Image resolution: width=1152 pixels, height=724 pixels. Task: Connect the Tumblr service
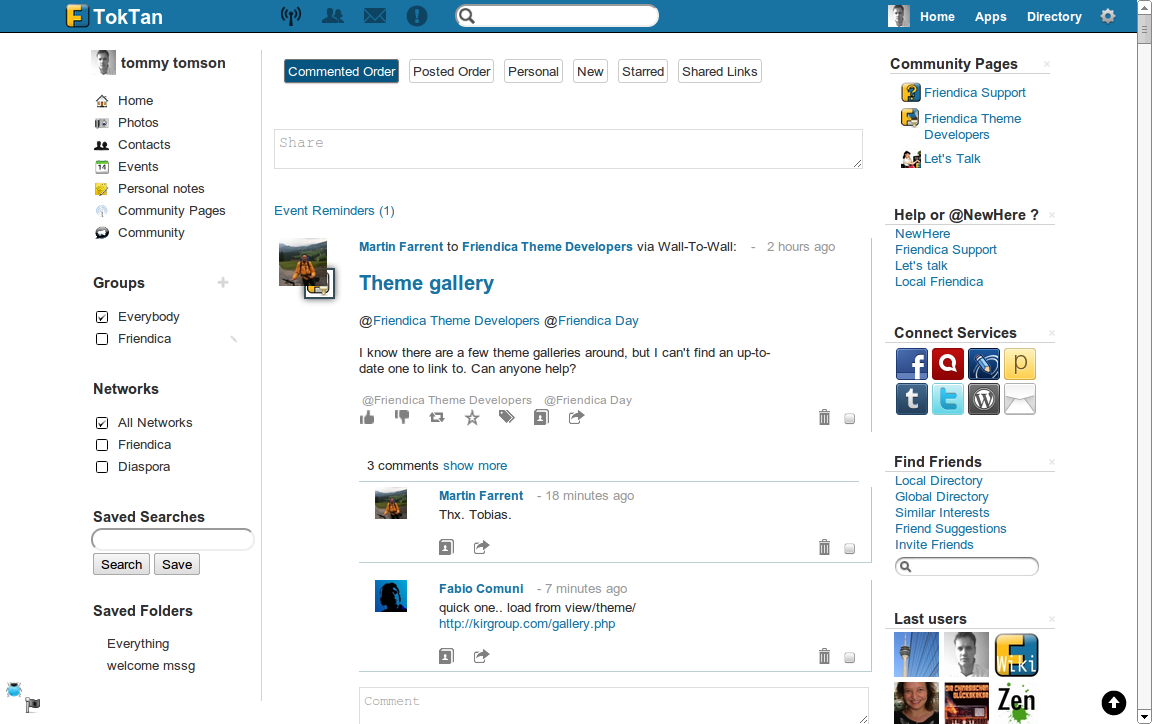(x=912, y=399)
